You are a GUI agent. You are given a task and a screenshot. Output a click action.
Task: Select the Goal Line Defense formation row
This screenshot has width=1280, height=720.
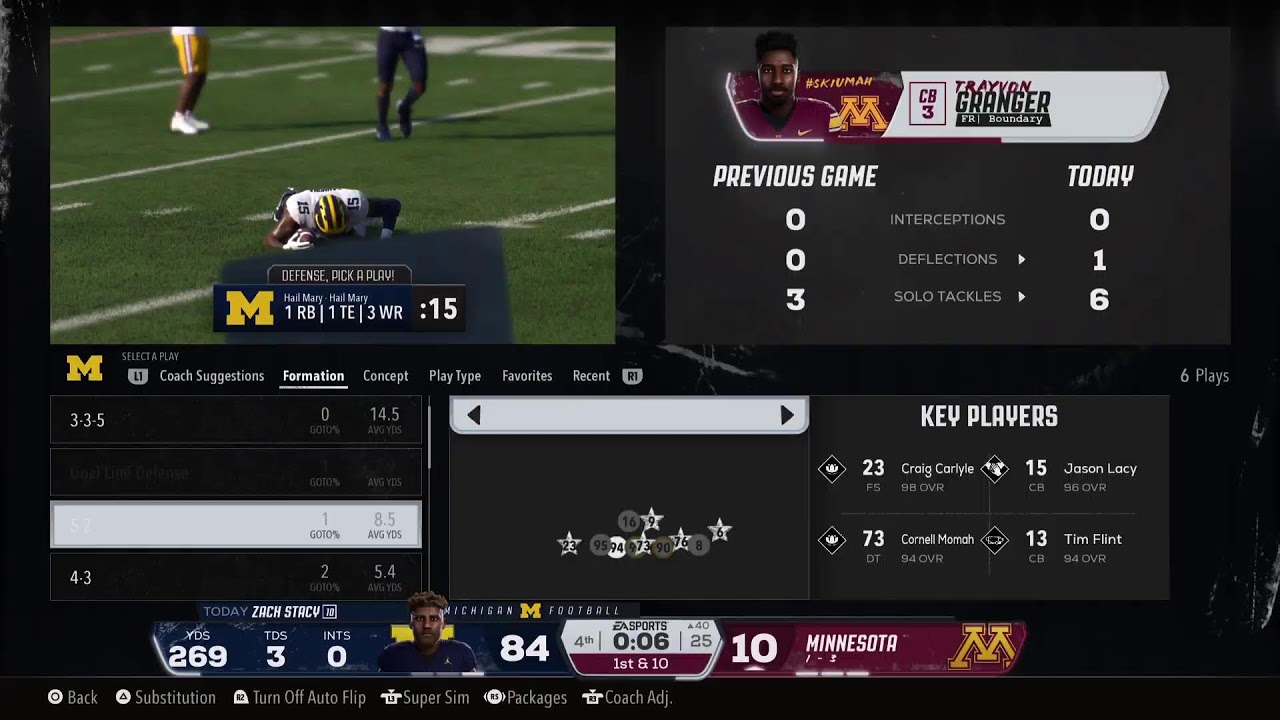236,472
